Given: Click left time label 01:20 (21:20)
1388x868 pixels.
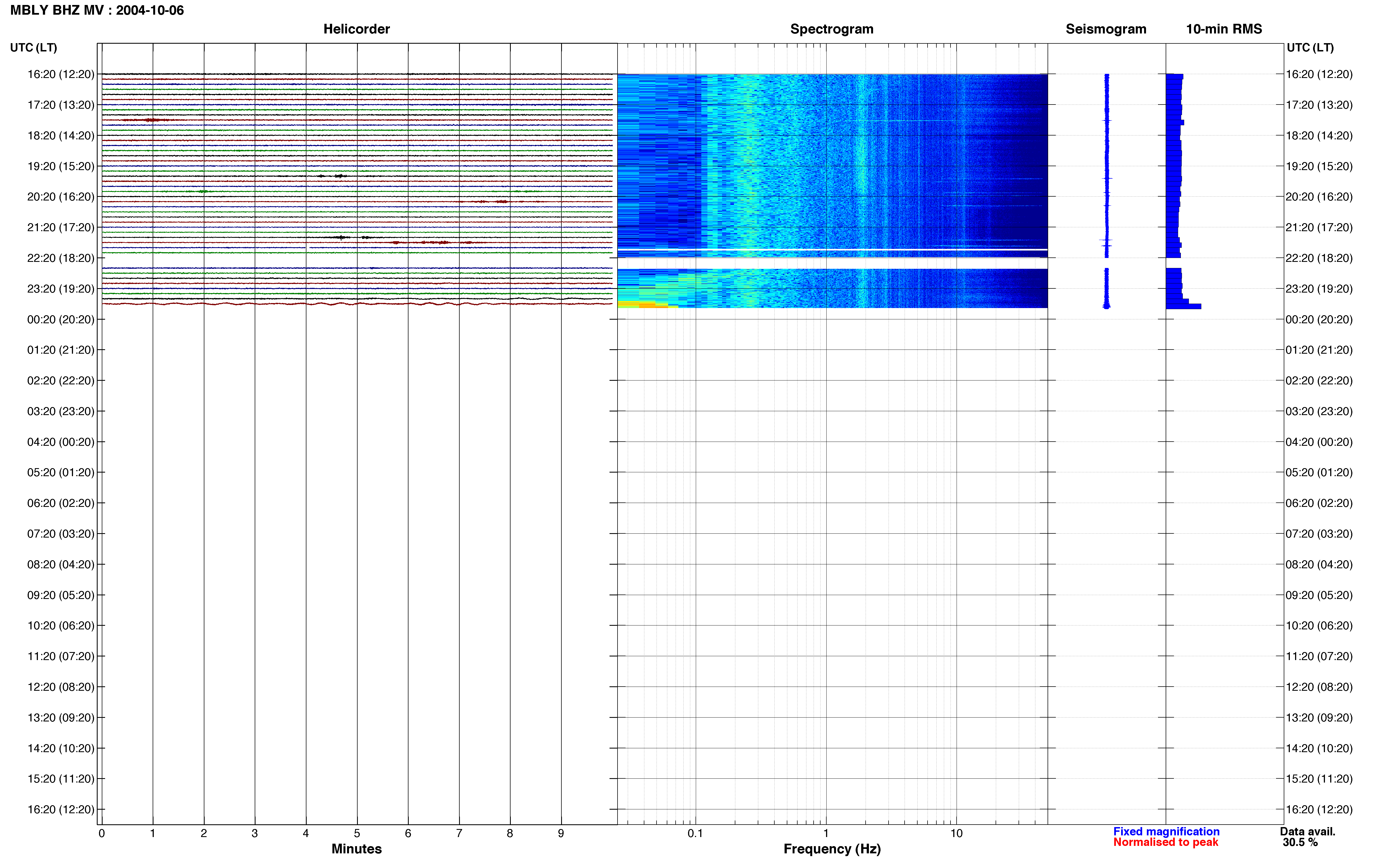Looking at the screenshot, I should (61, 350).
